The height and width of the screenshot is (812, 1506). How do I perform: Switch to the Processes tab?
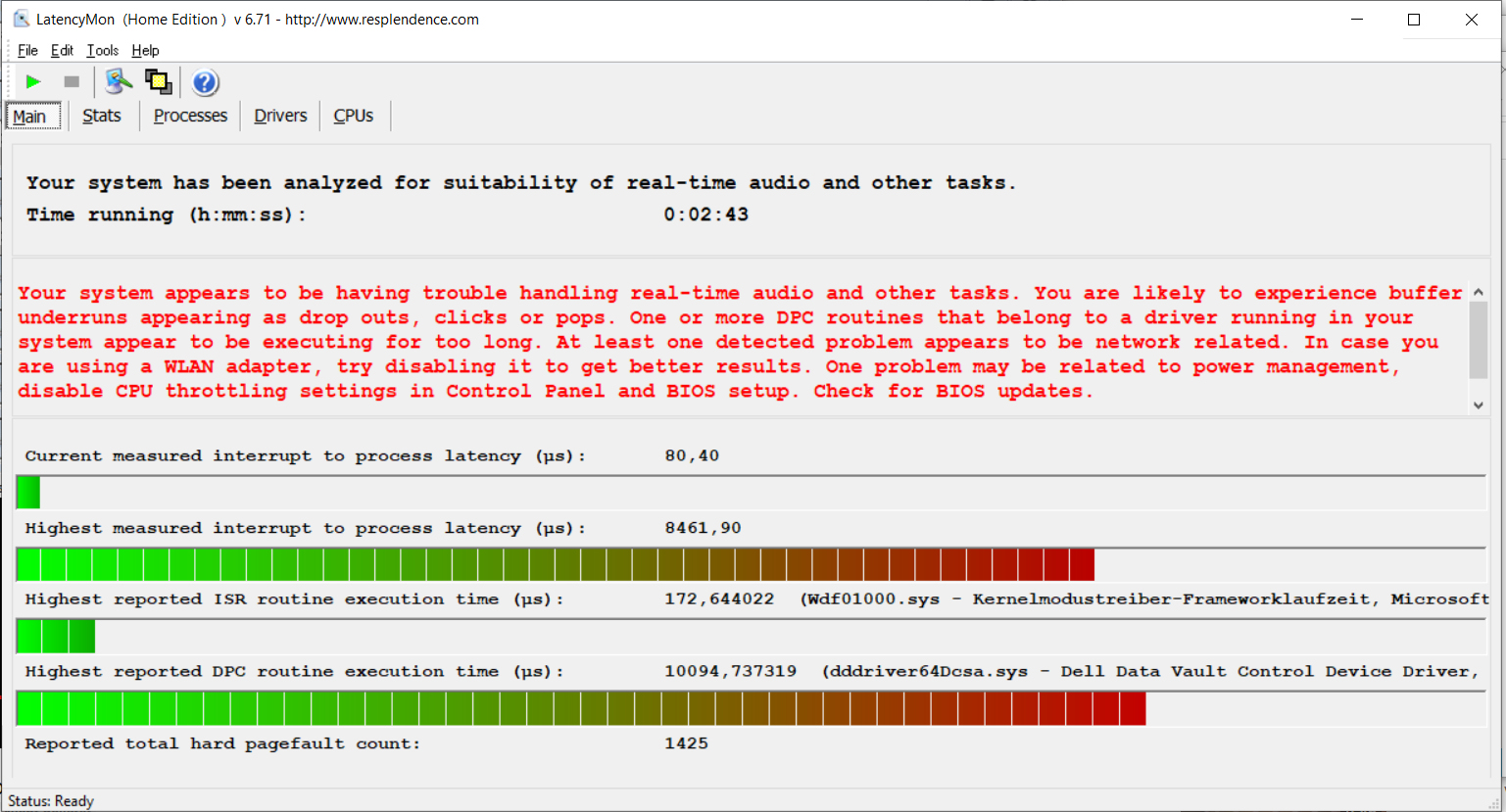pos(190,116)
